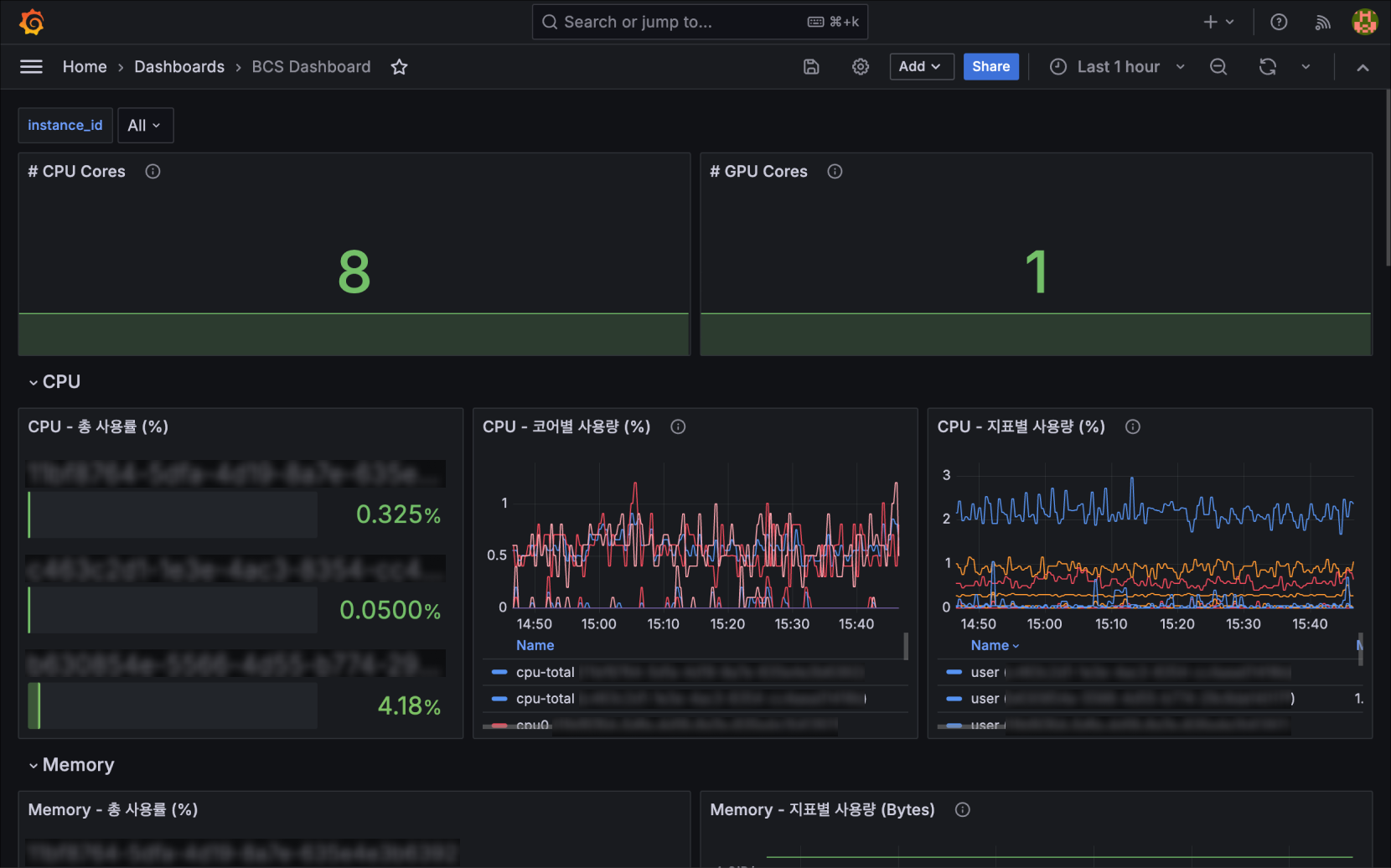Collapse the CPU row section
The height and width of the screenshot is (868, 1391).
[x=54, y=382]
